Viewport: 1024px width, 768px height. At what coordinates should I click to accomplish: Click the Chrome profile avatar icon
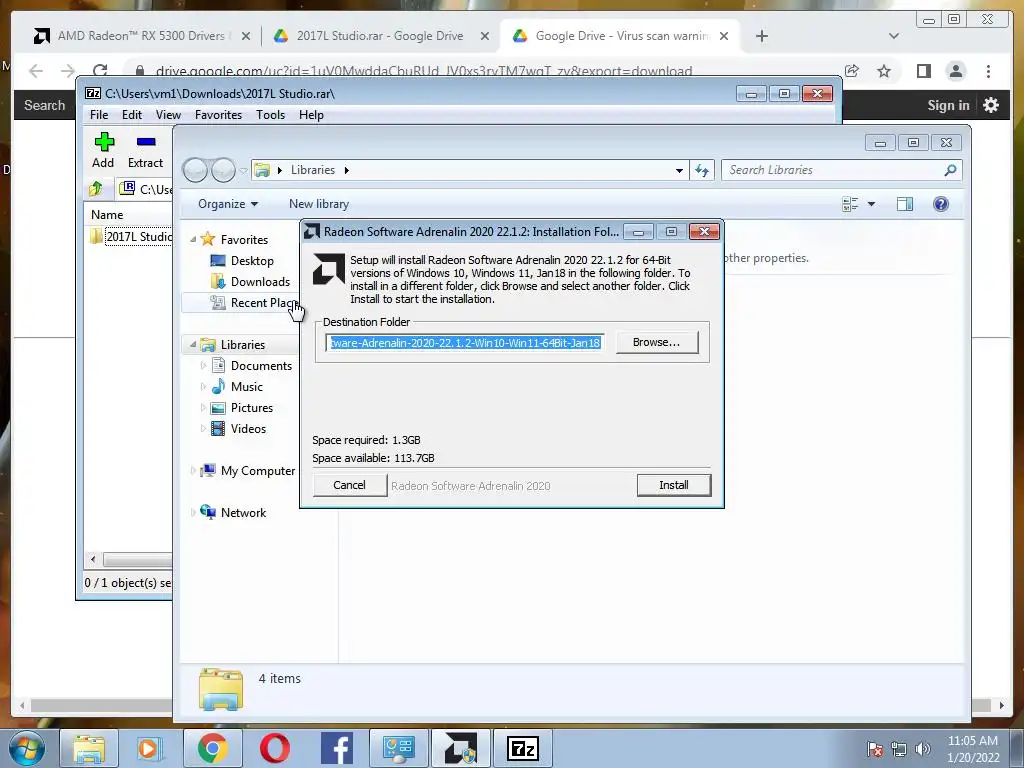[x=956, y=71]
